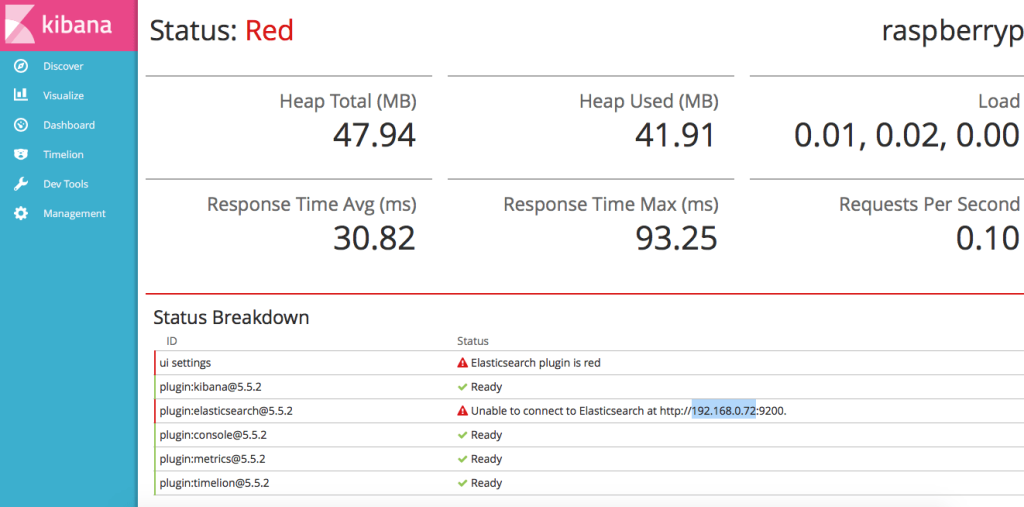The width and height of the screenshot is (1024, 507).
Task: Click the ID column header
Action: [x=172, y=341]
